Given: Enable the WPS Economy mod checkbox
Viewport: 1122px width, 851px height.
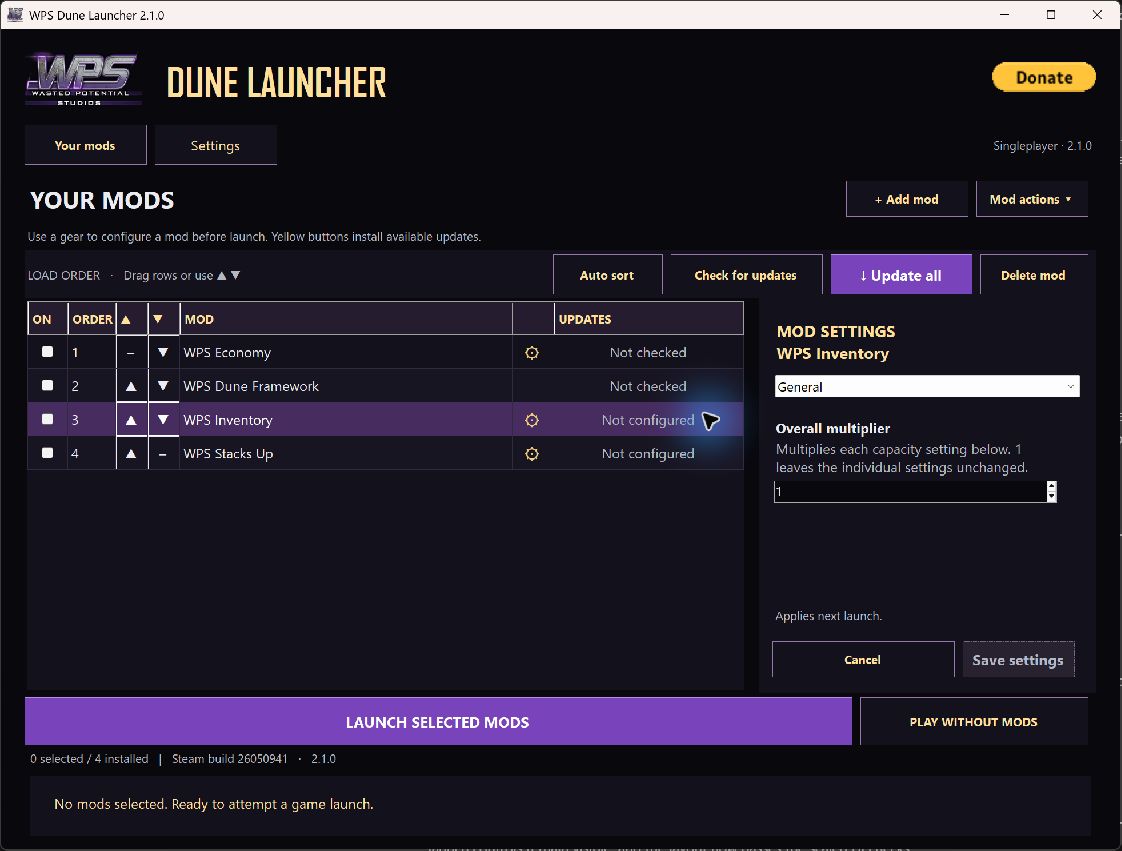Looking at the screenshot, I should click(x=47, y=351).
